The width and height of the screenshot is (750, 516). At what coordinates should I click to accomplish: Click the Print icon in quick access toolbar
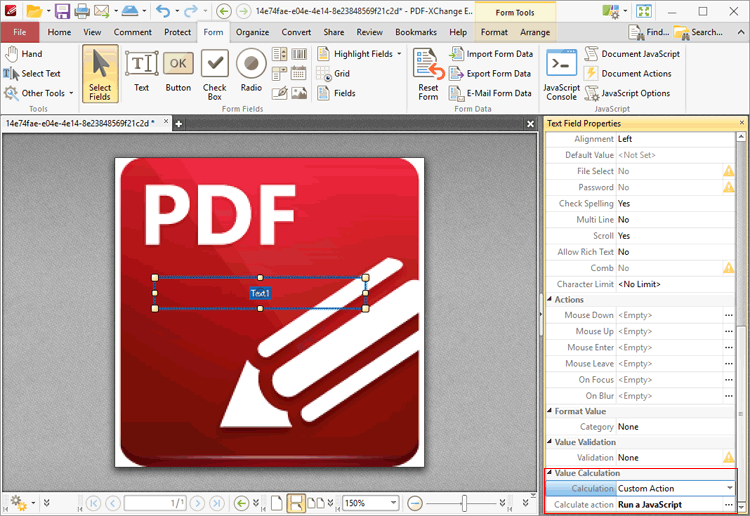82,11
